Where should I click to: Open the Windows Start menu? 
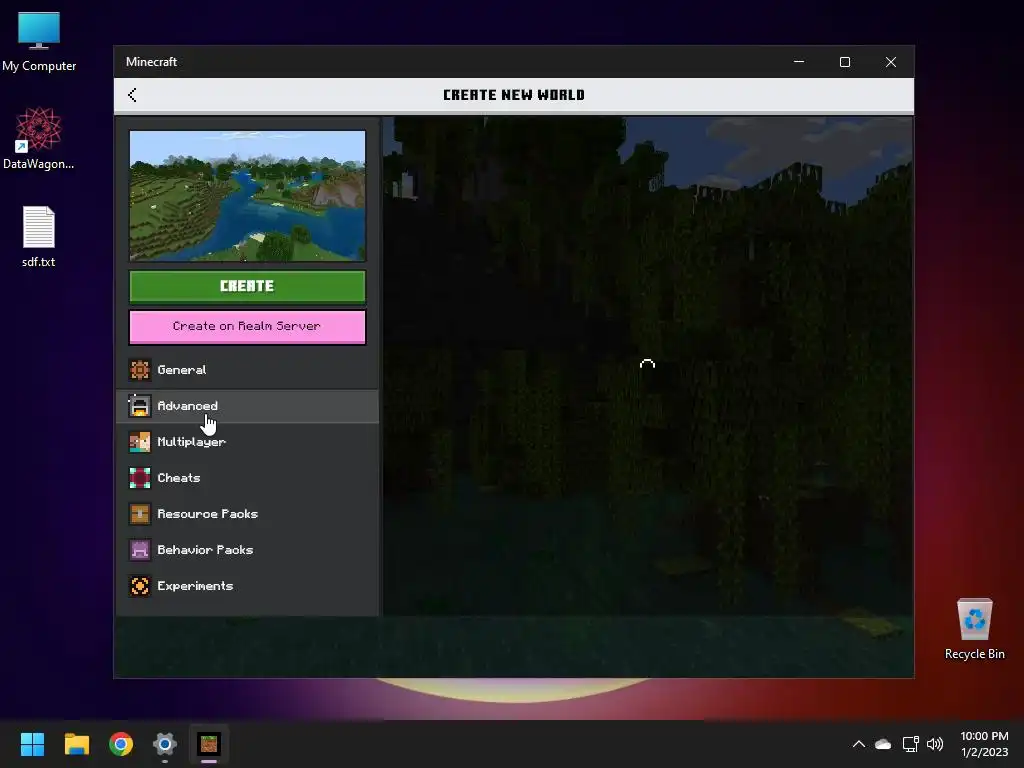[32, 744]
